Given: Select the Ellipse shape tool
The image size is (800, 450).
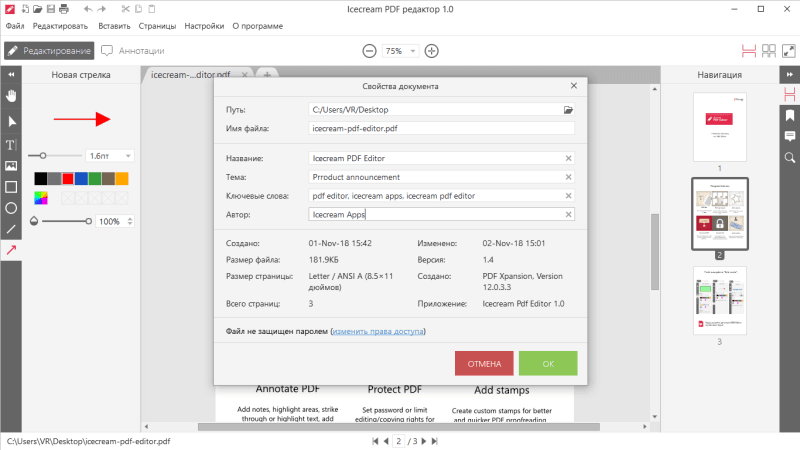Looking at the screenshot, I should 11,208.
